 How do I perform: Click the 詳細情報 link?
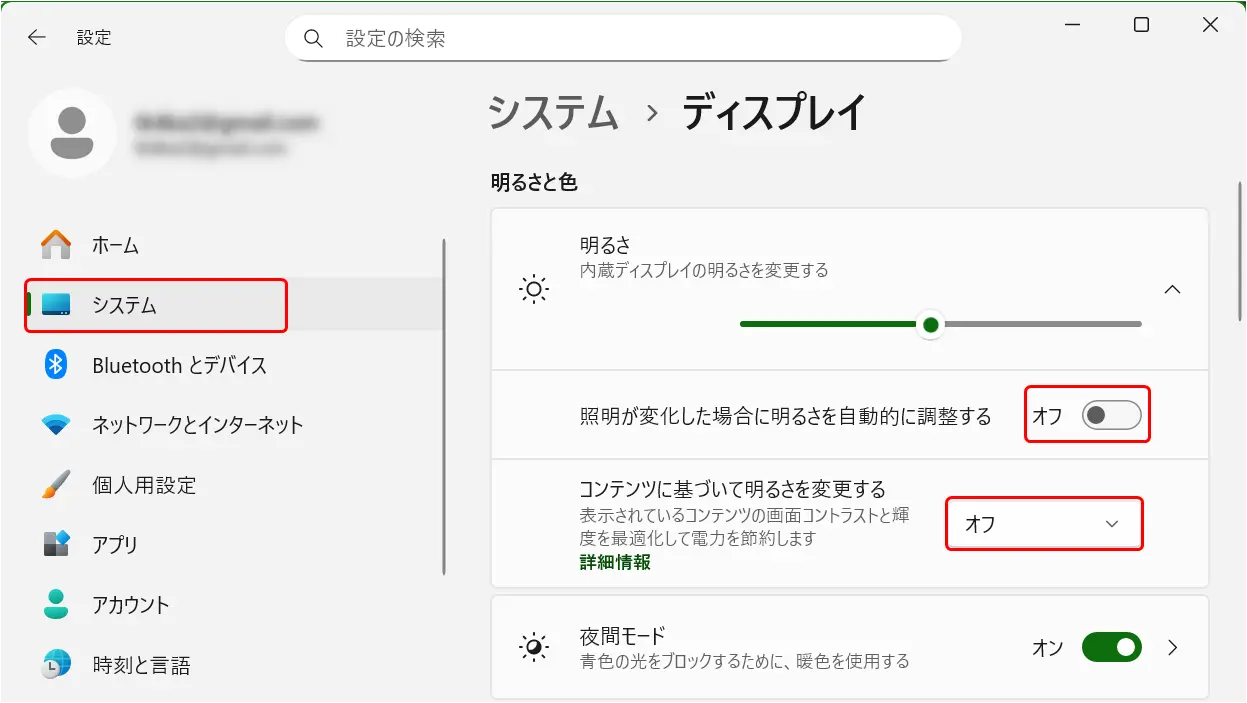click(x=615, y=562)
